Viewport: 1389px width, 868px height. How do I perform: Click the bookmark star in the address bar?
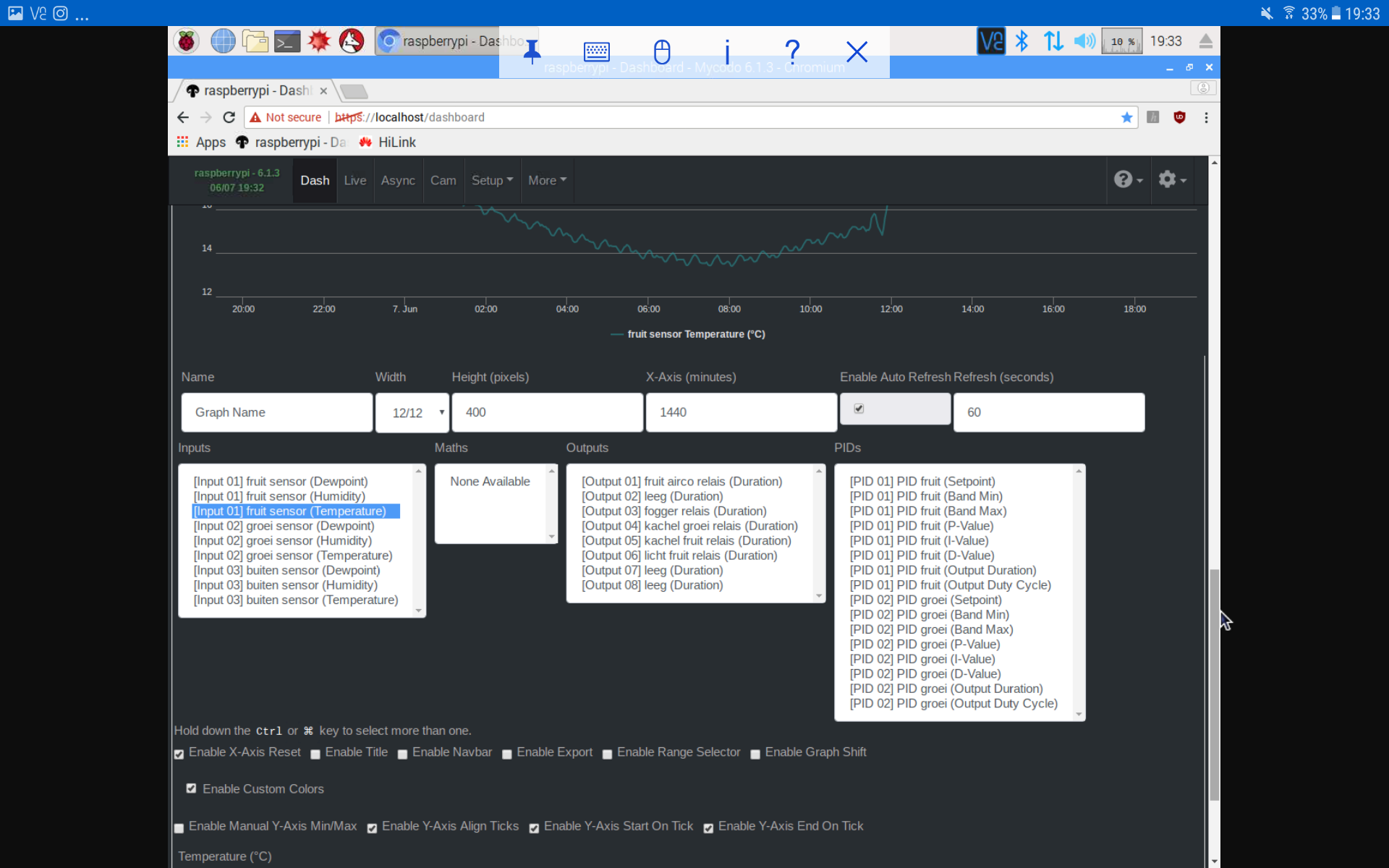pyautogui.click(x=1127, y=117)
